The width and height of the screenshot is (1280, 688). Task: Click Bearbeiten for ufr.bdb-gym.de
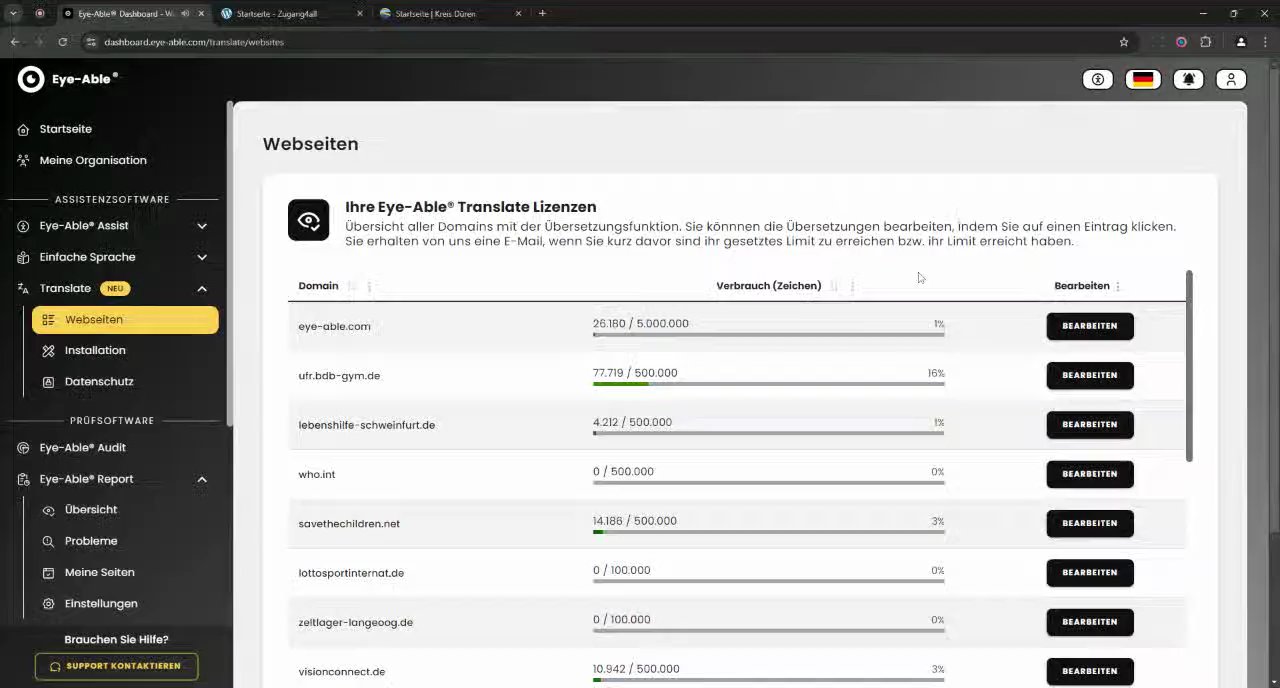pos(1089,376)
